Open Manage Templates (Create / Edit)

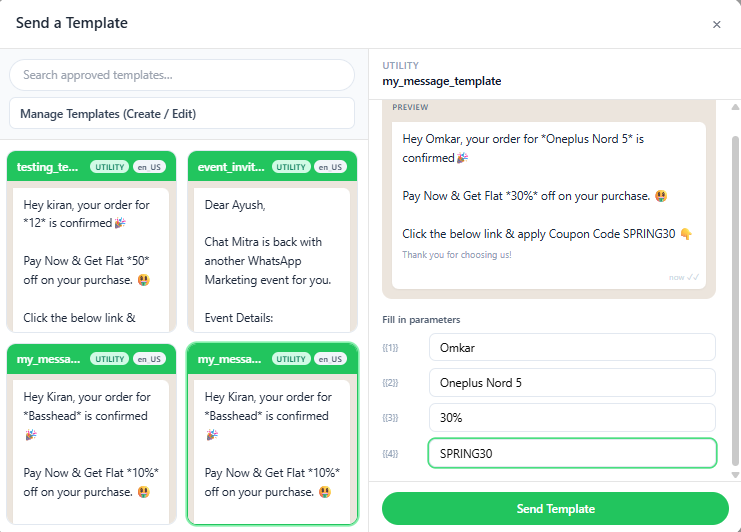(x=182, y=114)
